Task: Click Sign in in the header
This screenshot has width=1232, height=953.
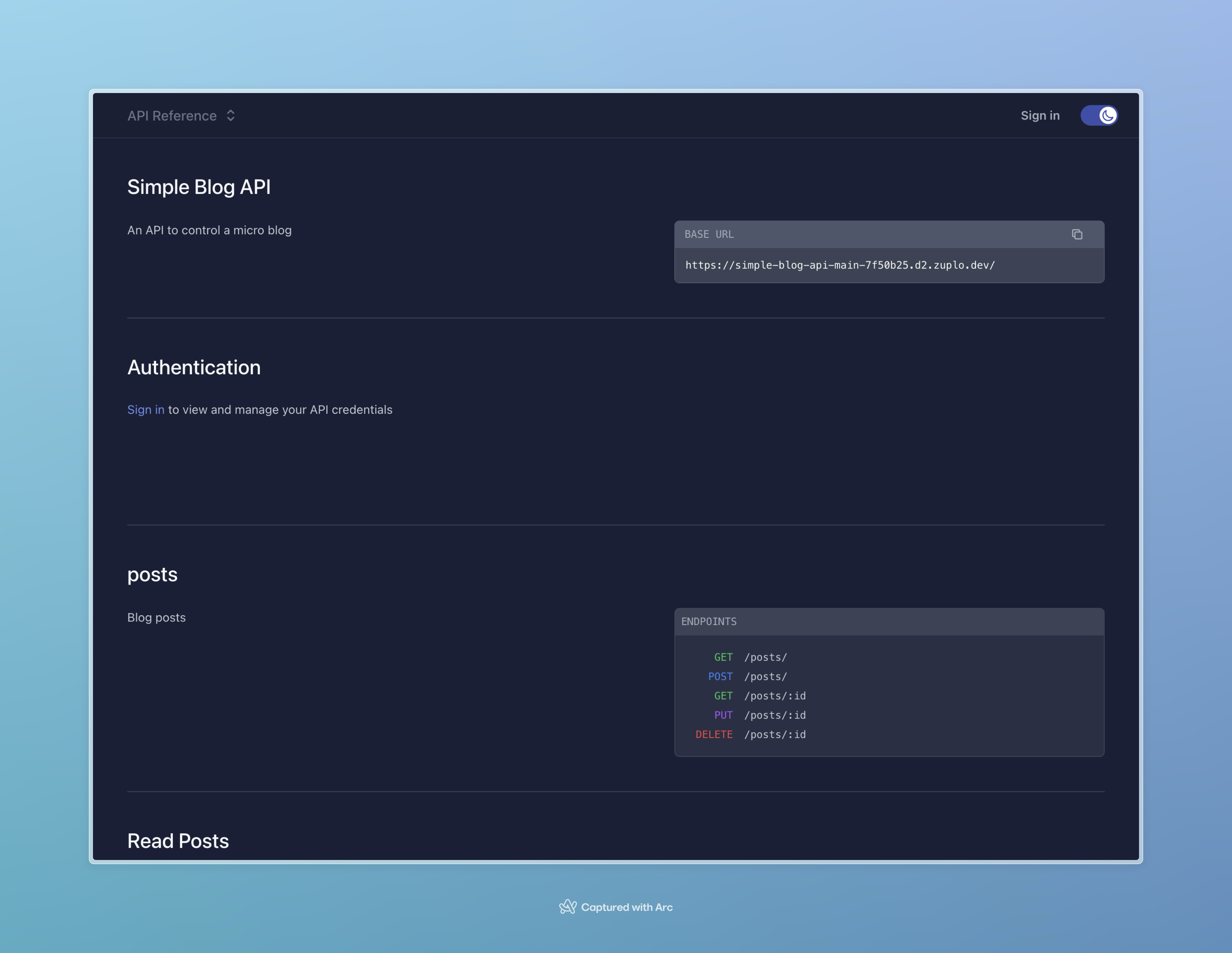Action: (1040, 116)
